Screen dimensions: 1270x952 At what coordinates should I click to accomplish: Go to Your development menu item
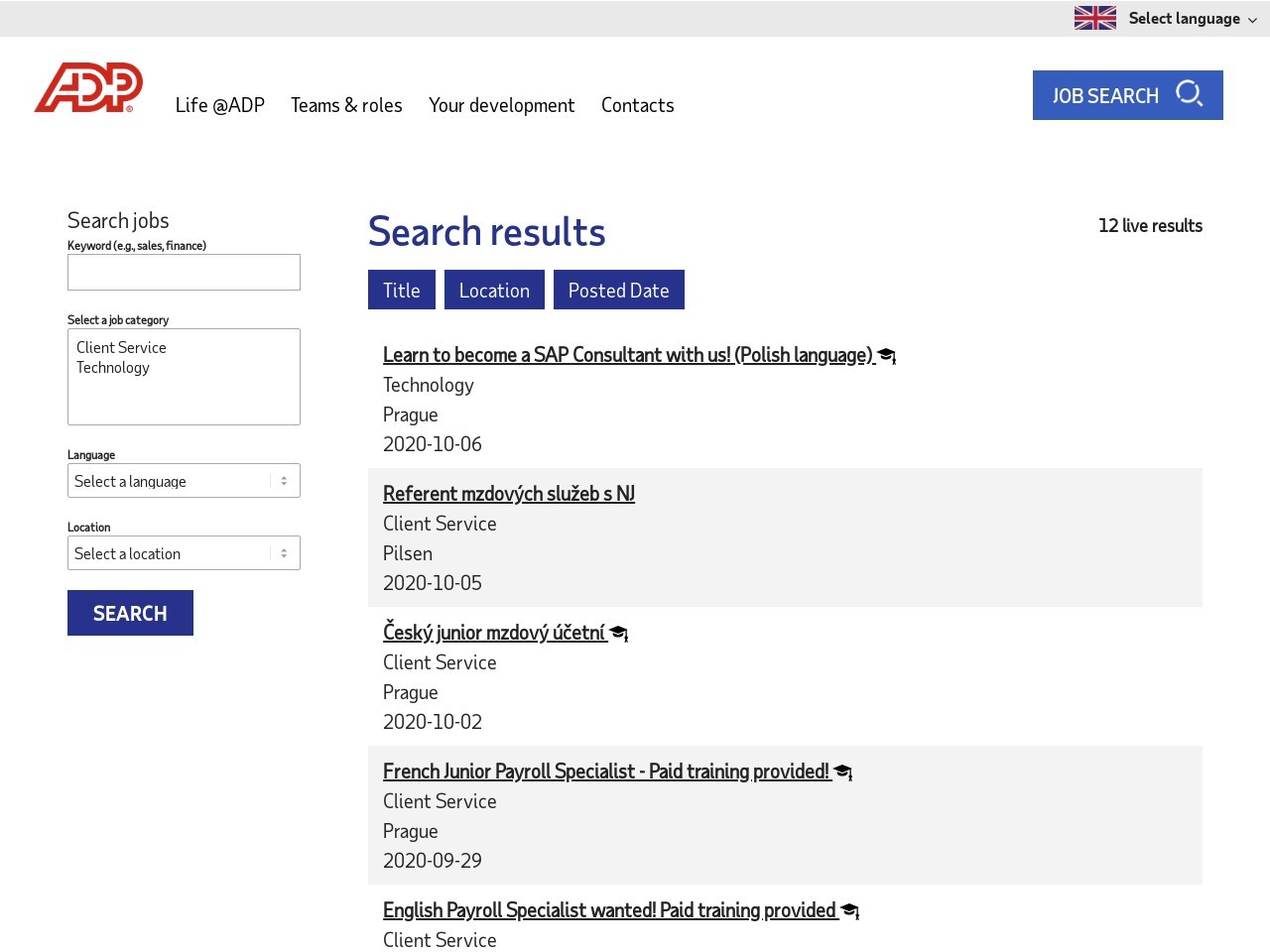tap(501, 105)
